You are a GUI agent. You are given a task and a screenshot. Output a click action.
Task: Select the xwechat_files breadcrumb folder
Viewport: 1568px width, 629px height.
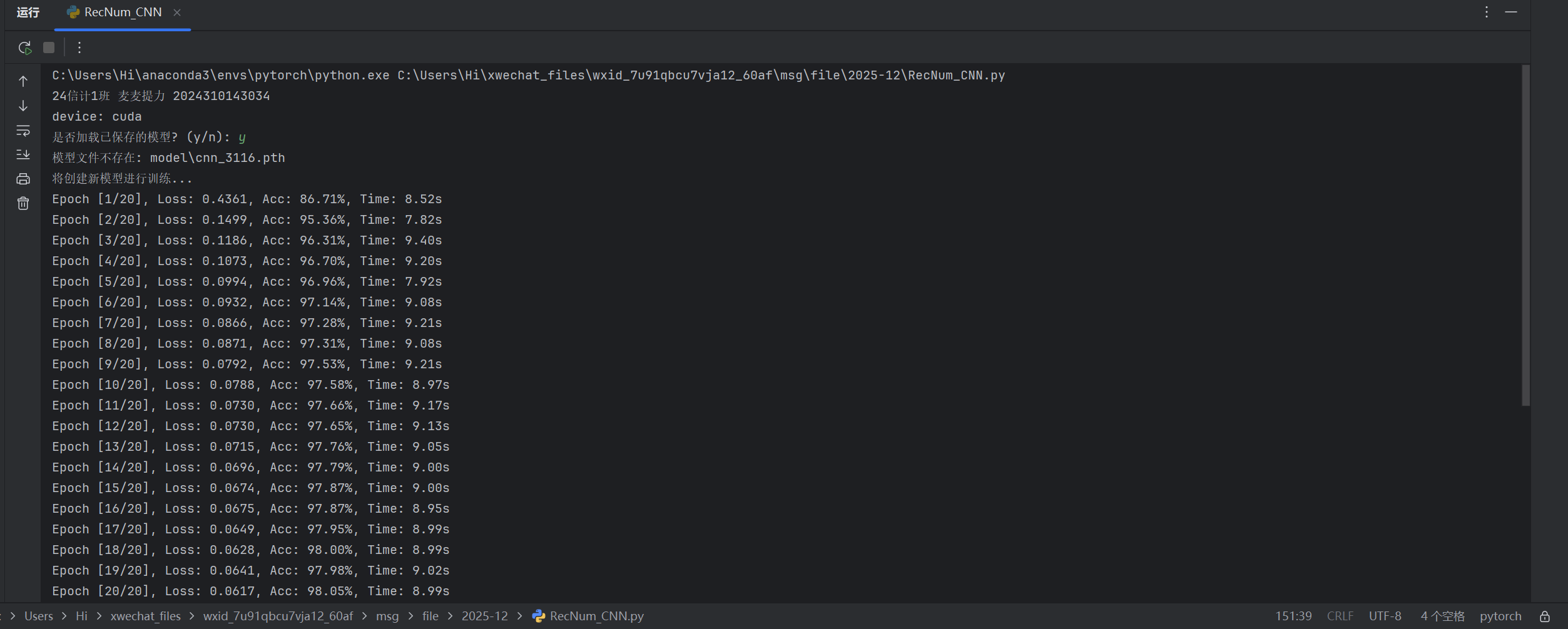coord(146,616)
